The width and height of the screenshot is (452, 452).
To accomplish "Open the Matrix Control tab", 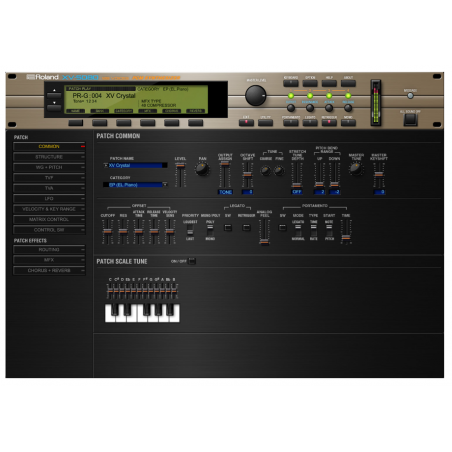I will click(49, 219).
